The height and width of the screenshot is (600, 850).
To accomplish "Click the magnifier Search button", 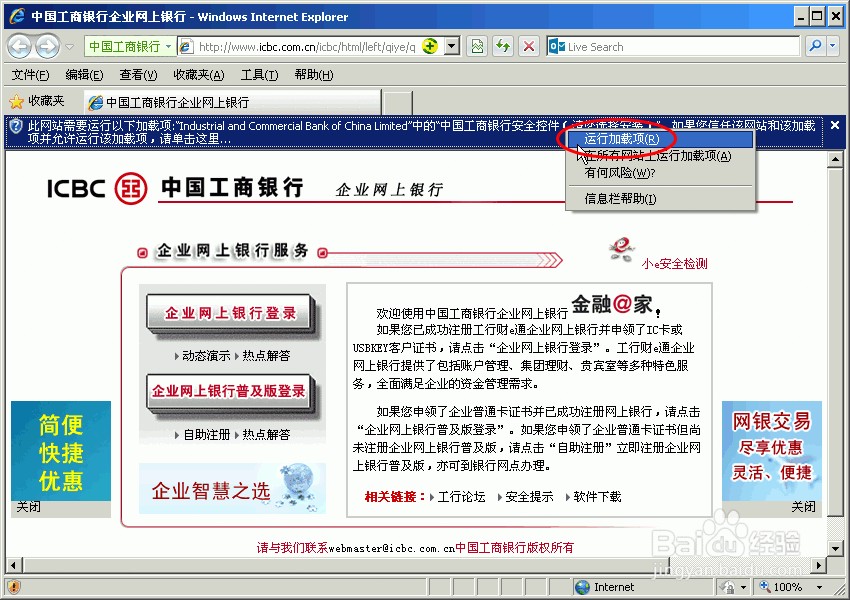I will tap(815, 47).
